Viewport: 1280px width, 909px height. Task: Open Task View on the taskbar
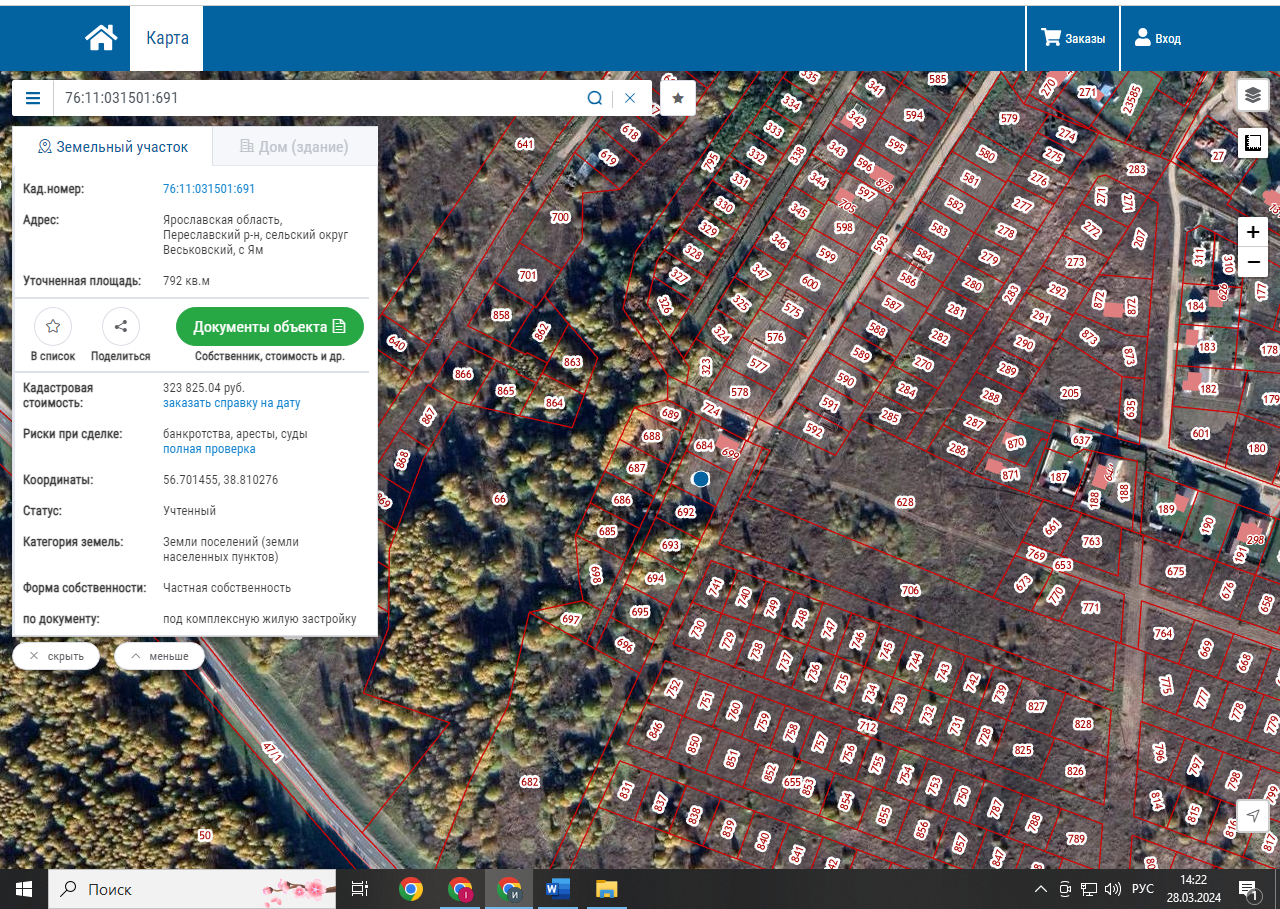coord(360,888)
